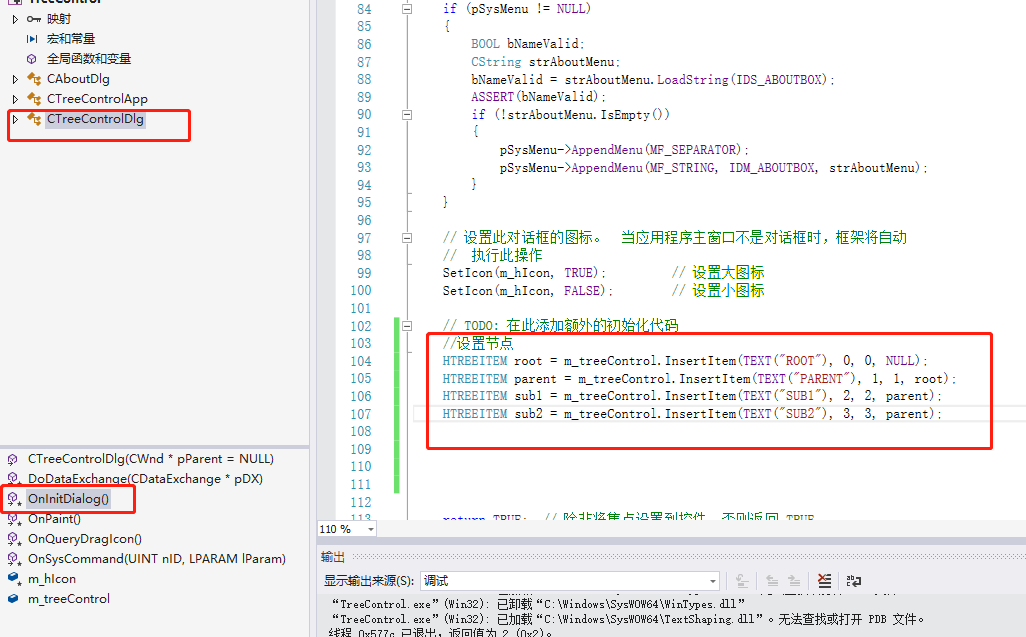The width and height of the screenshot is (1026, 637).
Task: Select the OnSysCommand member function
Action: tap(156, 559)
